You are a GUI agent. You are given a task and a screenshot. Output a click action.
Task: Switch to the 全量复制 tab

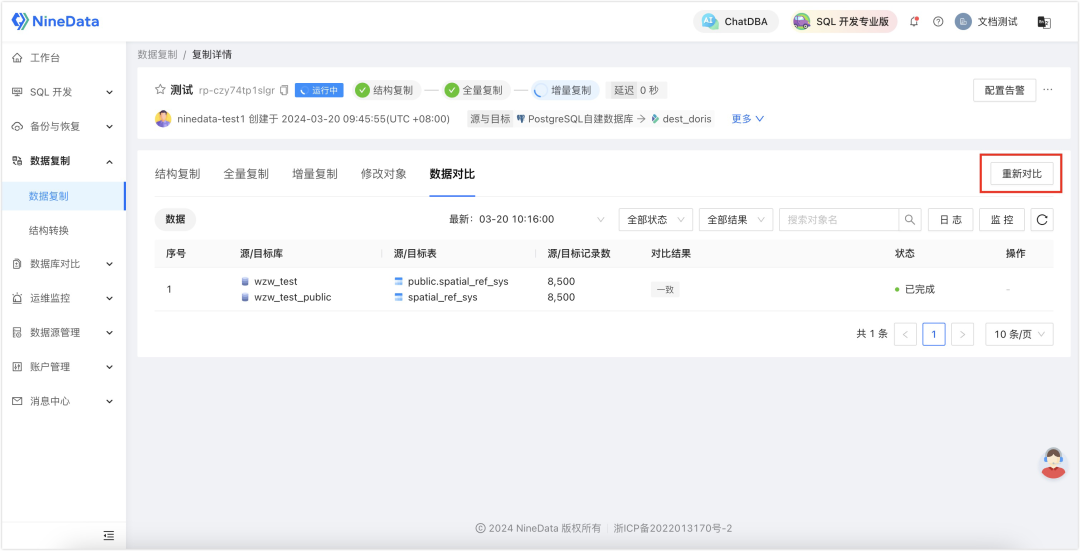tap(246, 174)
